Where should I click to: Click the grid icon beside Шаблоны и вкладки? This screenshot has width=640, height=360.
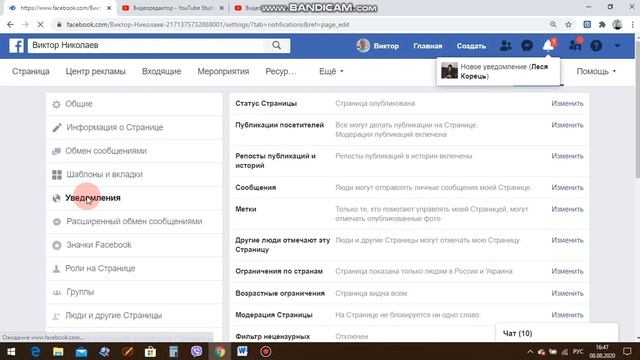tap(57, 175)
